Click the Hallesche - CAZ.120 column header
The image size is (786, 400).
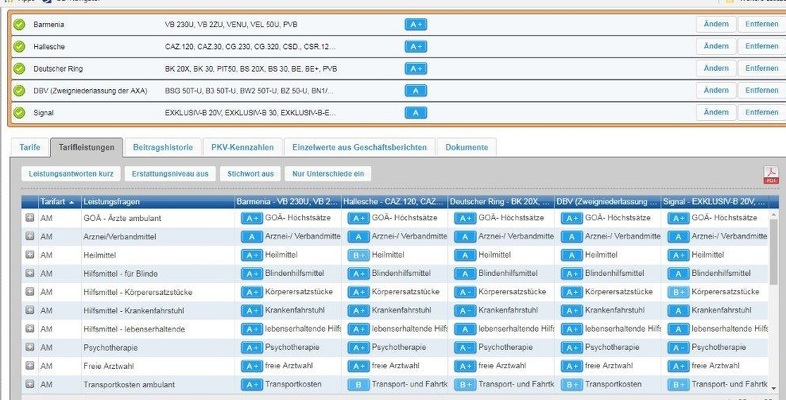[395, 202]
